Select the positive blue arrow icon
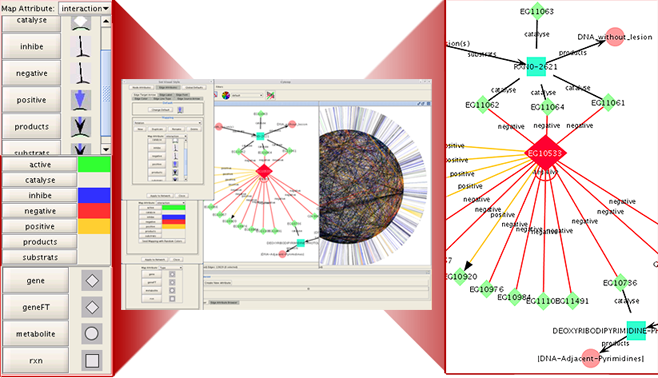The image size is (658, 378). point(80,100)
